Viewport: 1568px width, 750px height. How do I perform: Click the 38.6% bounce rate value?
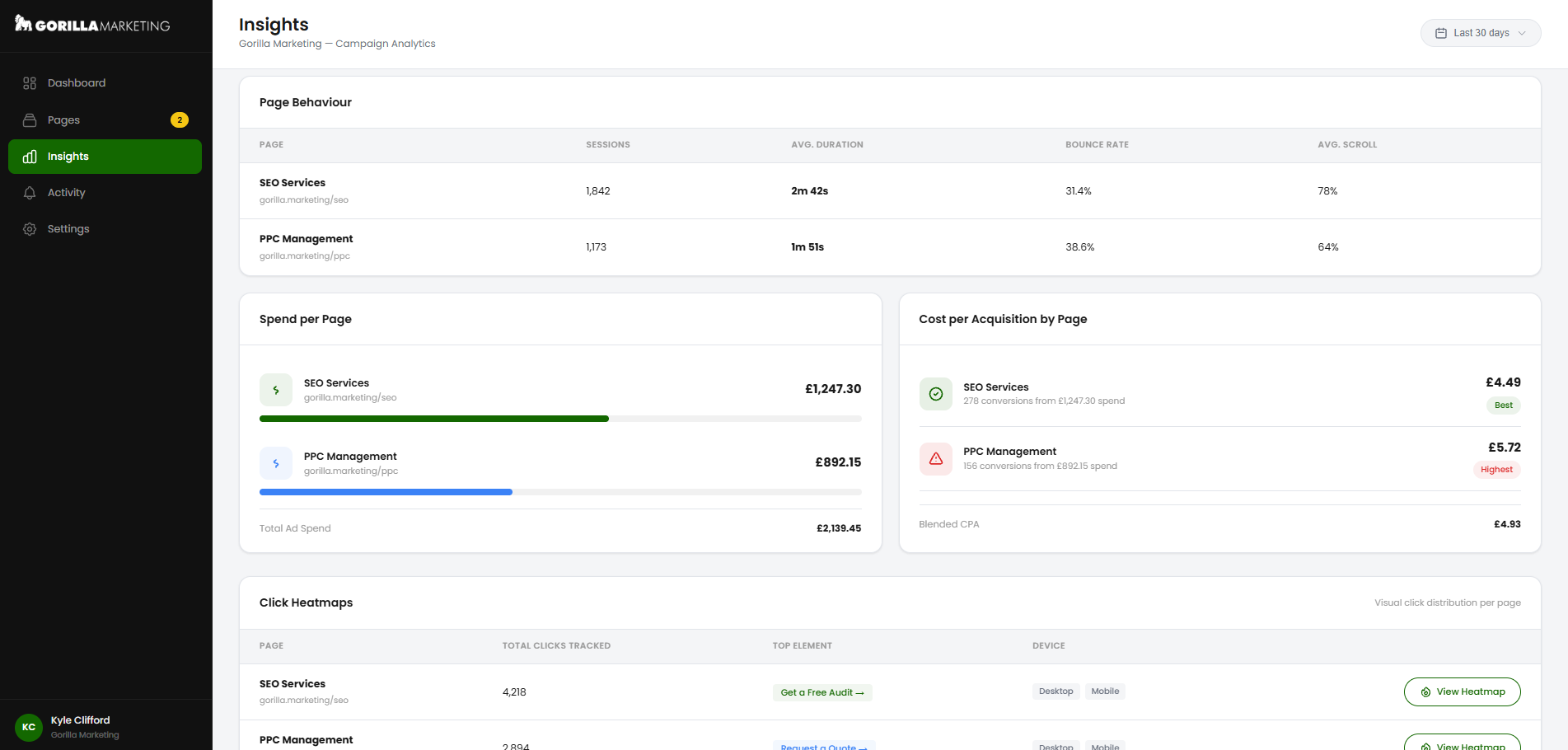pos(1079,247)
